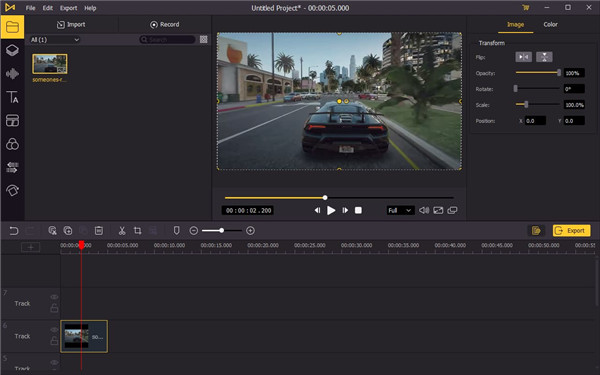Open the Text tool panel
Image resolution: width=600 pixels, height=375 pixels.
(12, 97)
